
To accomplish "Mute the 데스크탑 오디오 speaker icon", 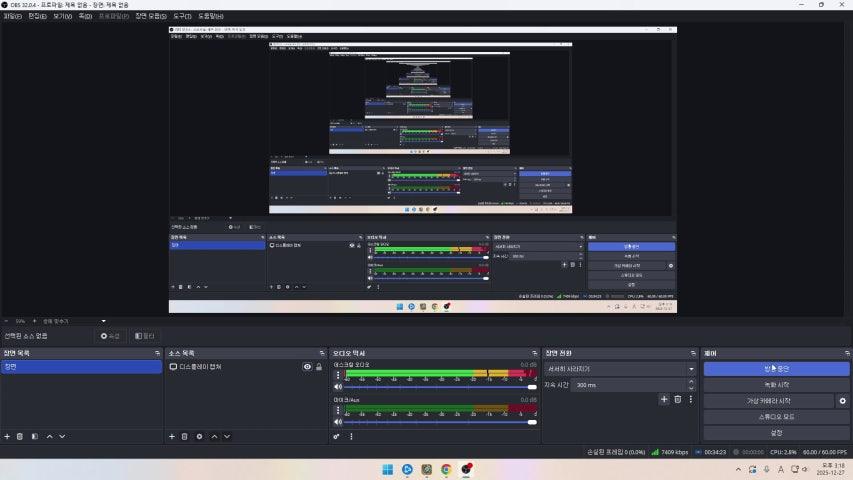I will point(338,386).
